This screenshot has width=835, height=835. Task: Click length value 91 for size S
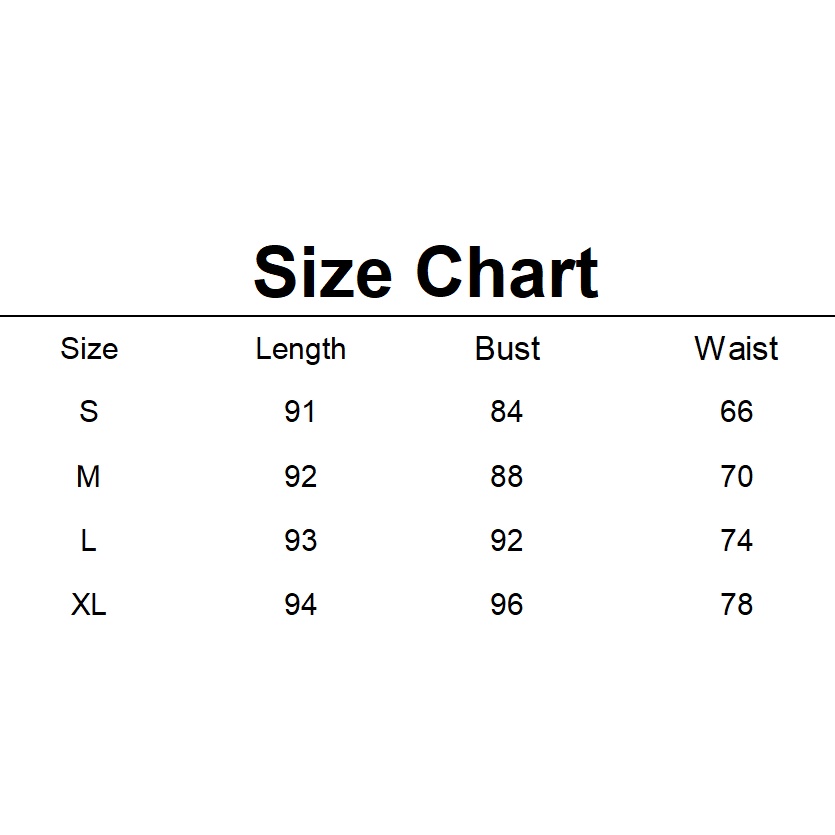click(x=300, y=412)
